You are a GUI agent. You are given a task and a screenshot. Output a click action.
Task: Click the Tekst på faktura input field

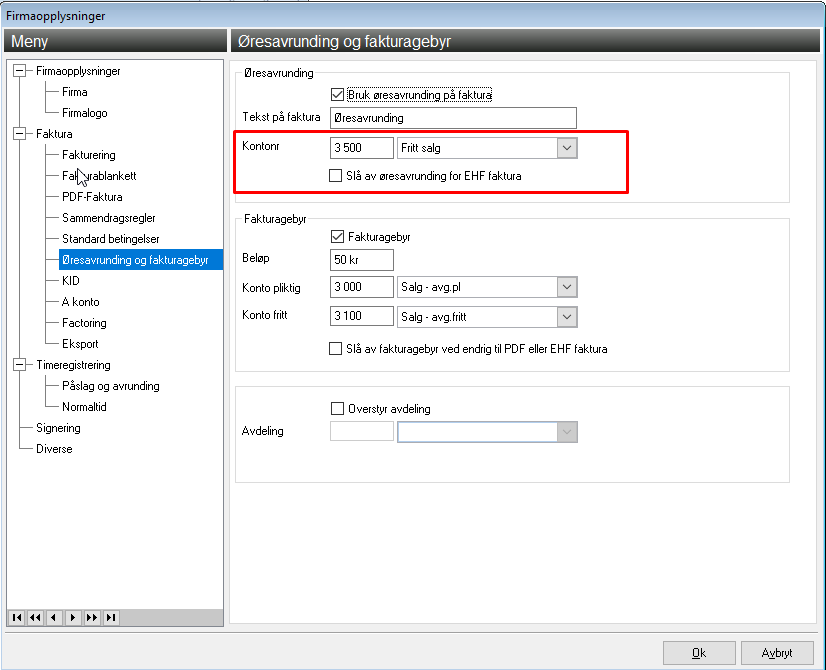[453, 118]
